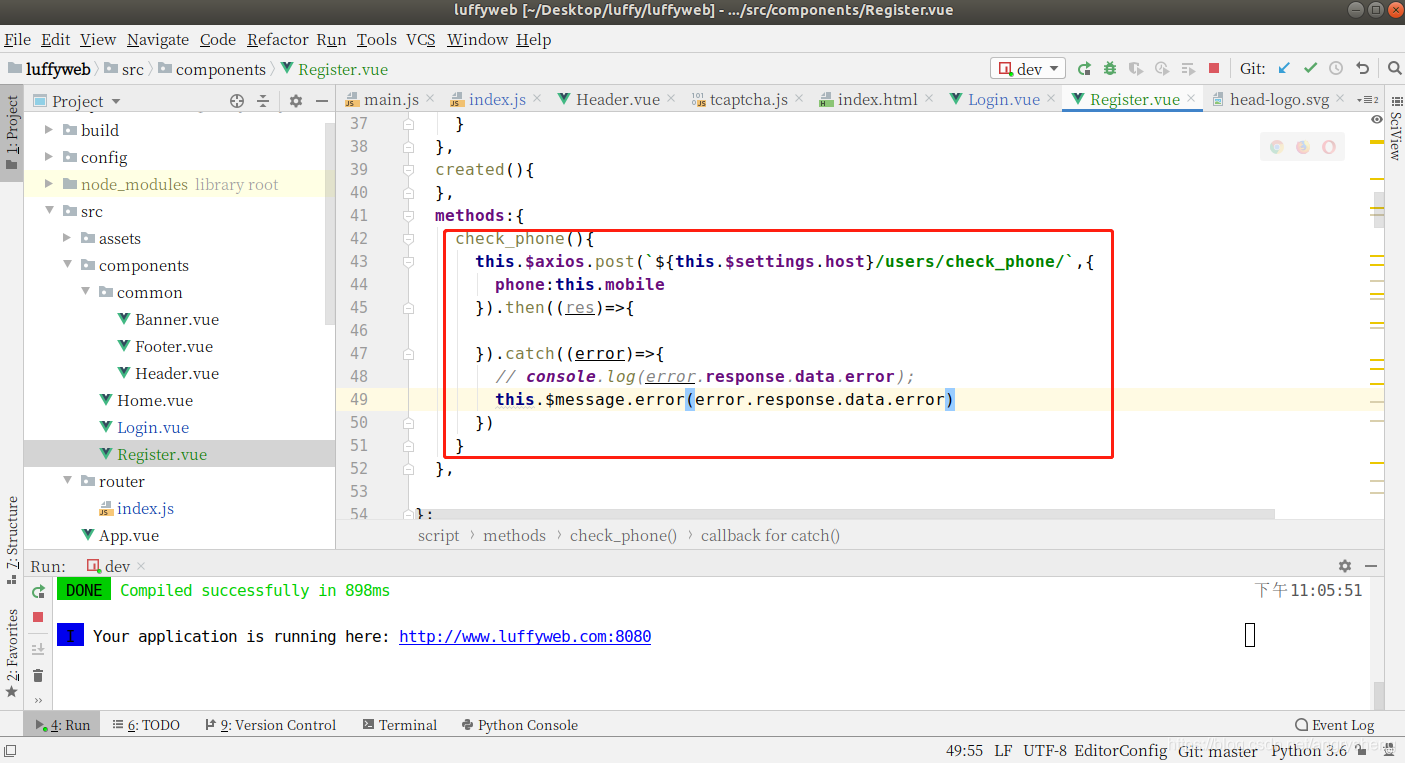Open the Event Log
Screen dimensions: 1405x763
point(1334,725)
